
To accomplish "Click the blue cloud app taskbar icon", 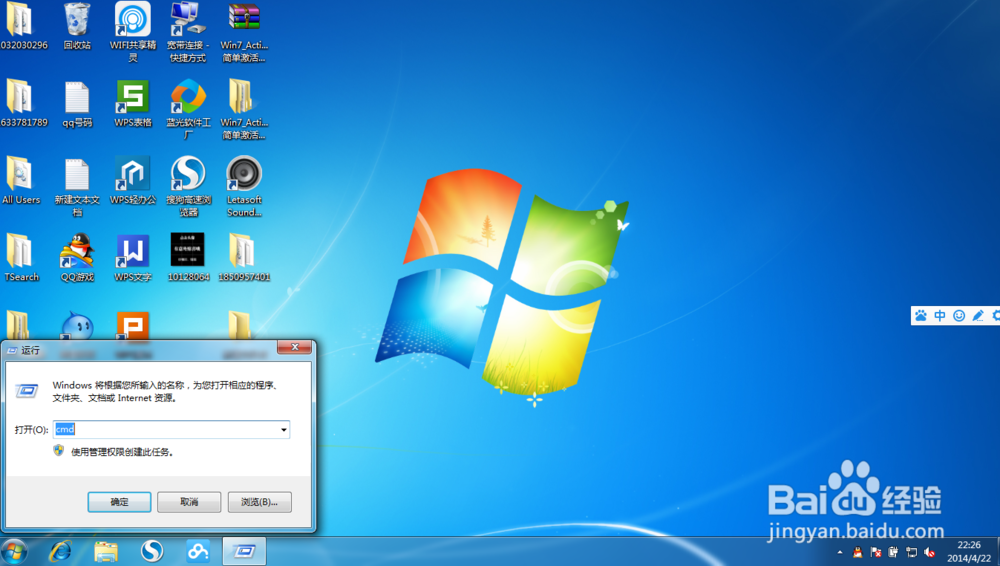I will (198, 551).
